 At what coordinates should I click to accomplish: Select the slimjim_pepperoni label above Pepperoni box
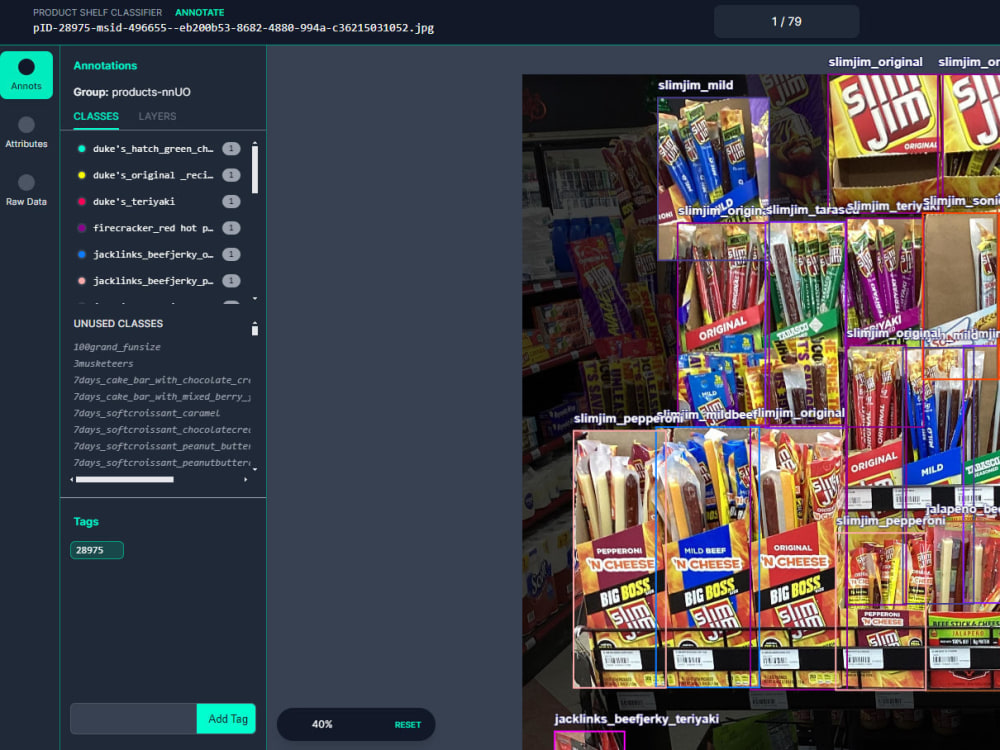click(x=628, y=418)
